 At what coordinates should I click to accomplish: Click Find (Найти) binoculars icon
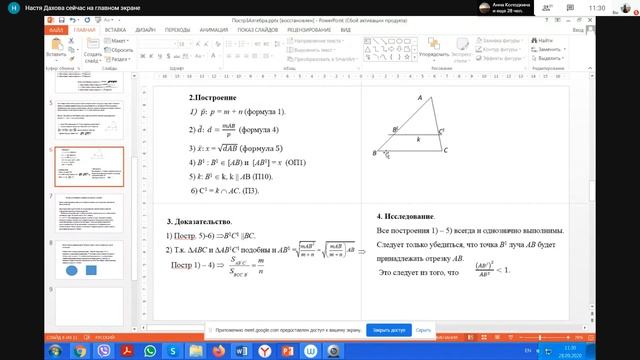pos(535,40)
